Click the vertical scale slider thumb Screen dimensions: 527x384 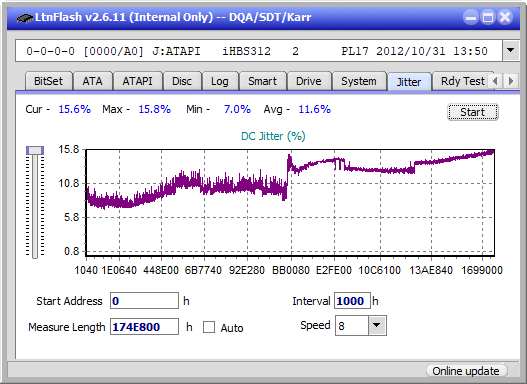click(x=35, y=150)
